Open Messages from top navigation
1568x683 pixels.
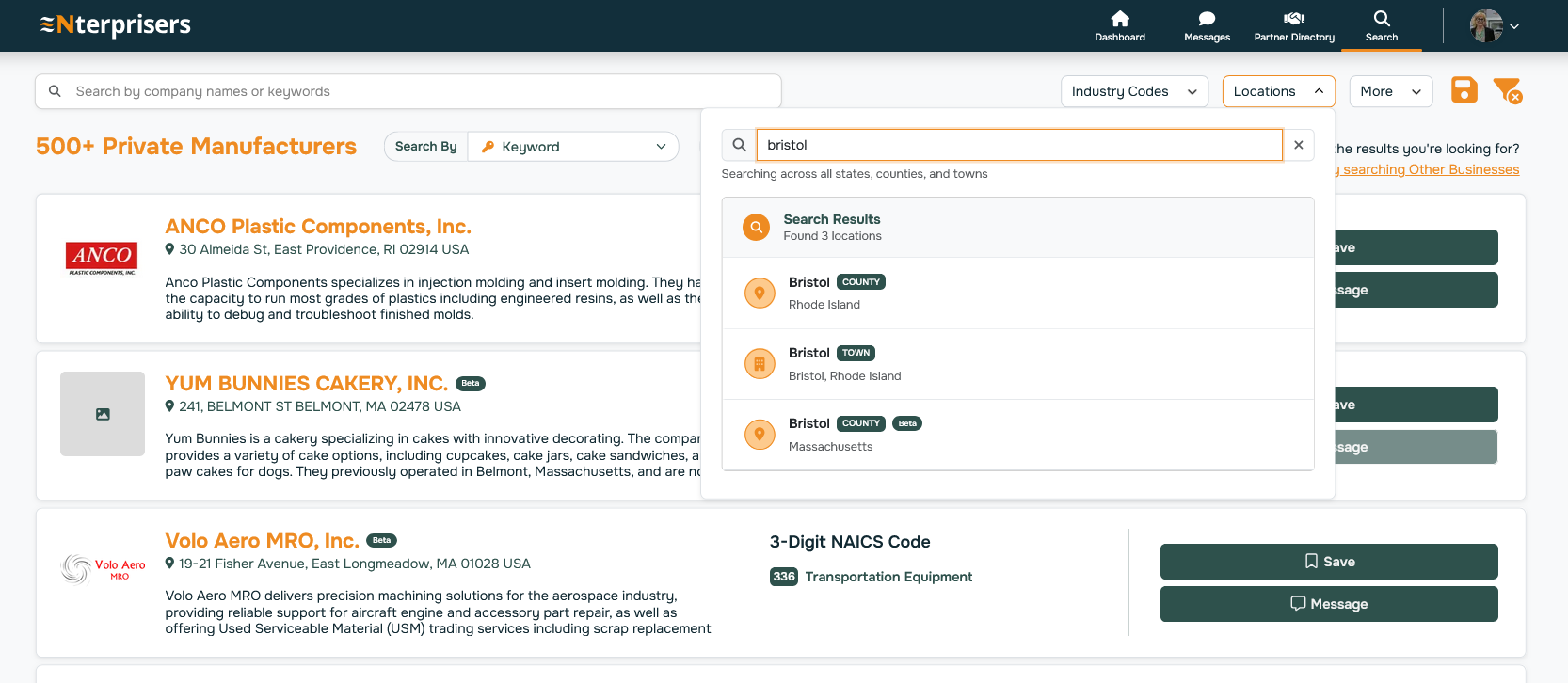(x=1207, y=25)
